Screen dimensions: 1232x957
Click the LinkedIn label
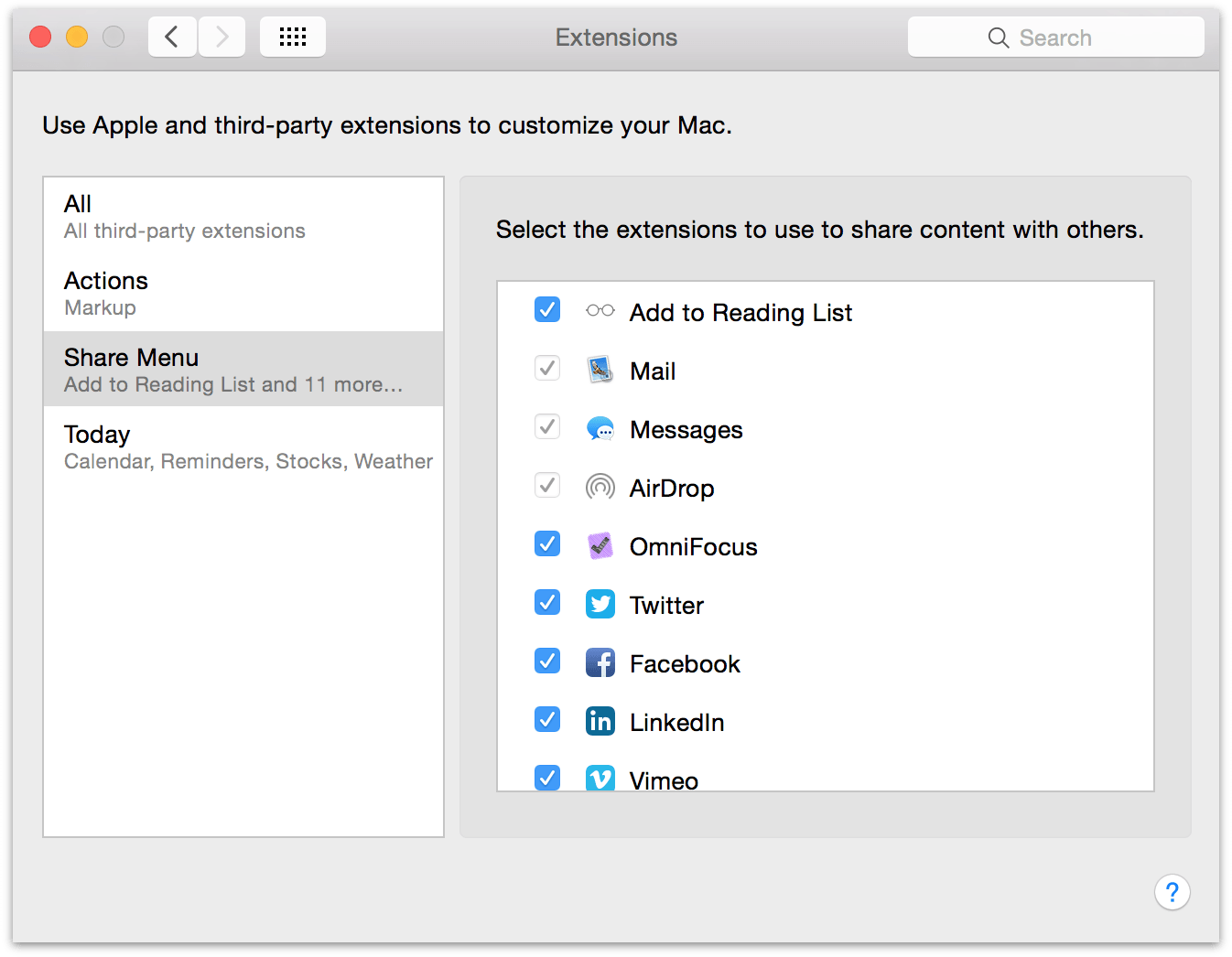coord(677,723)
